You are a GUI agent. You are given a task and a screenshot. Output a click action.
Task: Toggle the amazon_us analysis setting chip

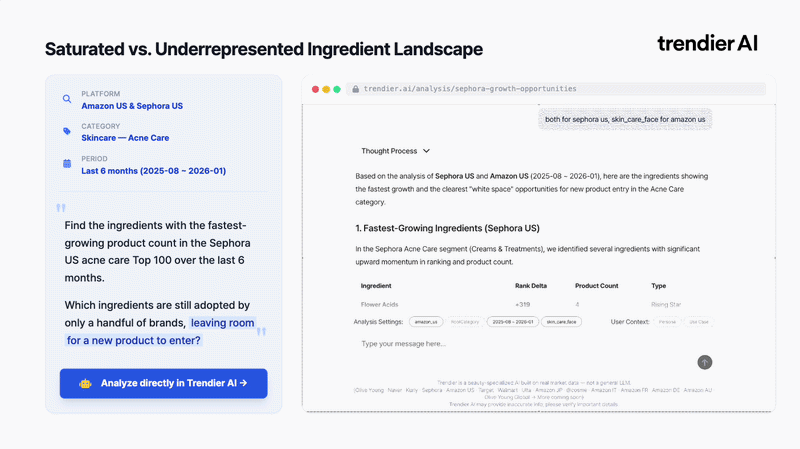point(426,322)
